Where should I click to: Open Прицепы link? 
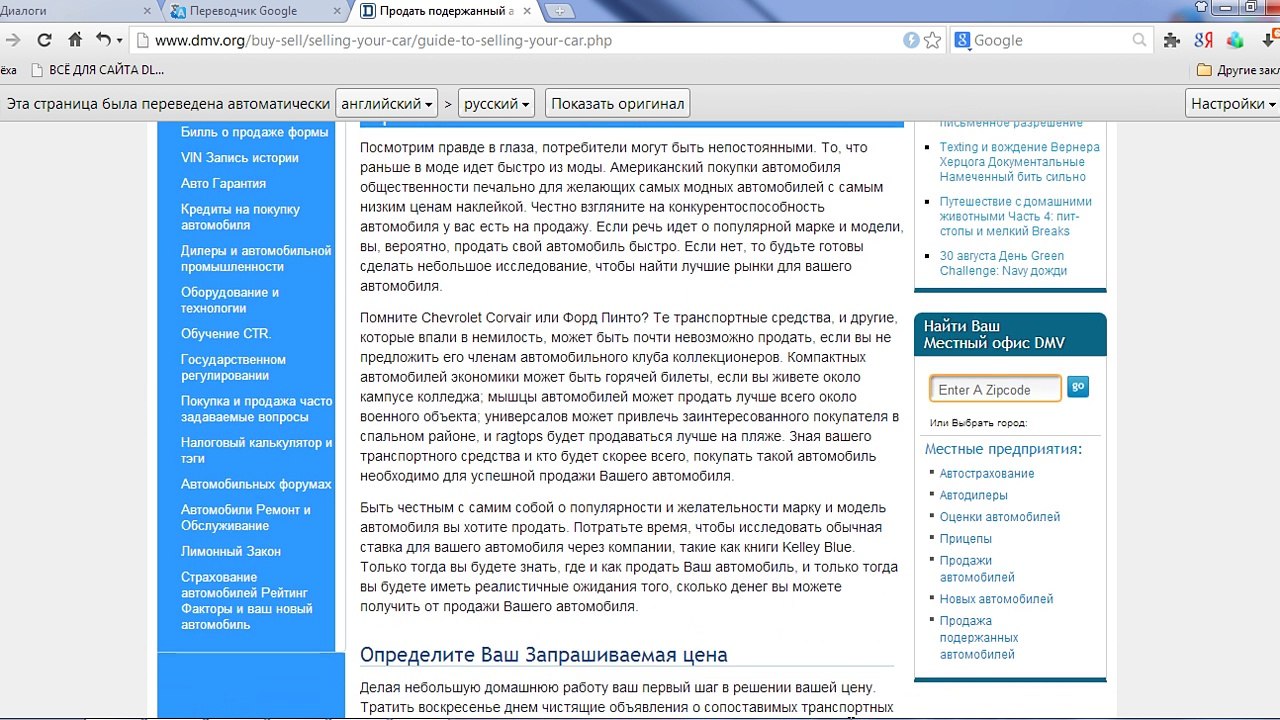pos(965,539)
